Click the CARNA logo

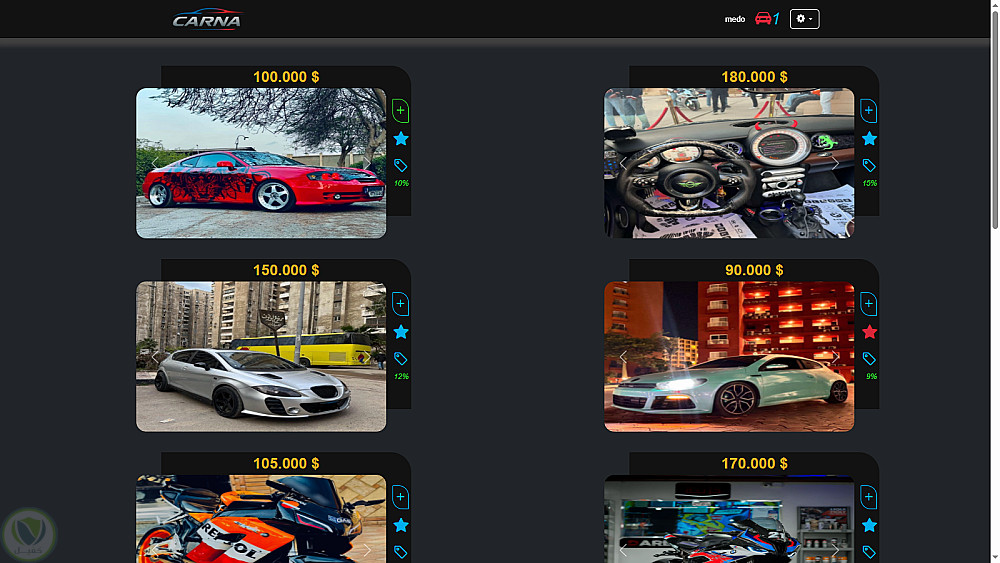[x=207, y=19]
